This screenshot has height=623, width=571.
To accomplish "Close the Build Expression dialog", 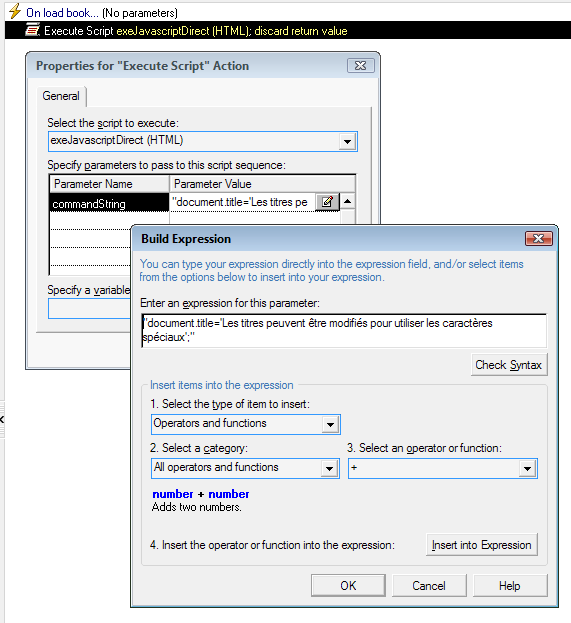I will tap(538, 238).
